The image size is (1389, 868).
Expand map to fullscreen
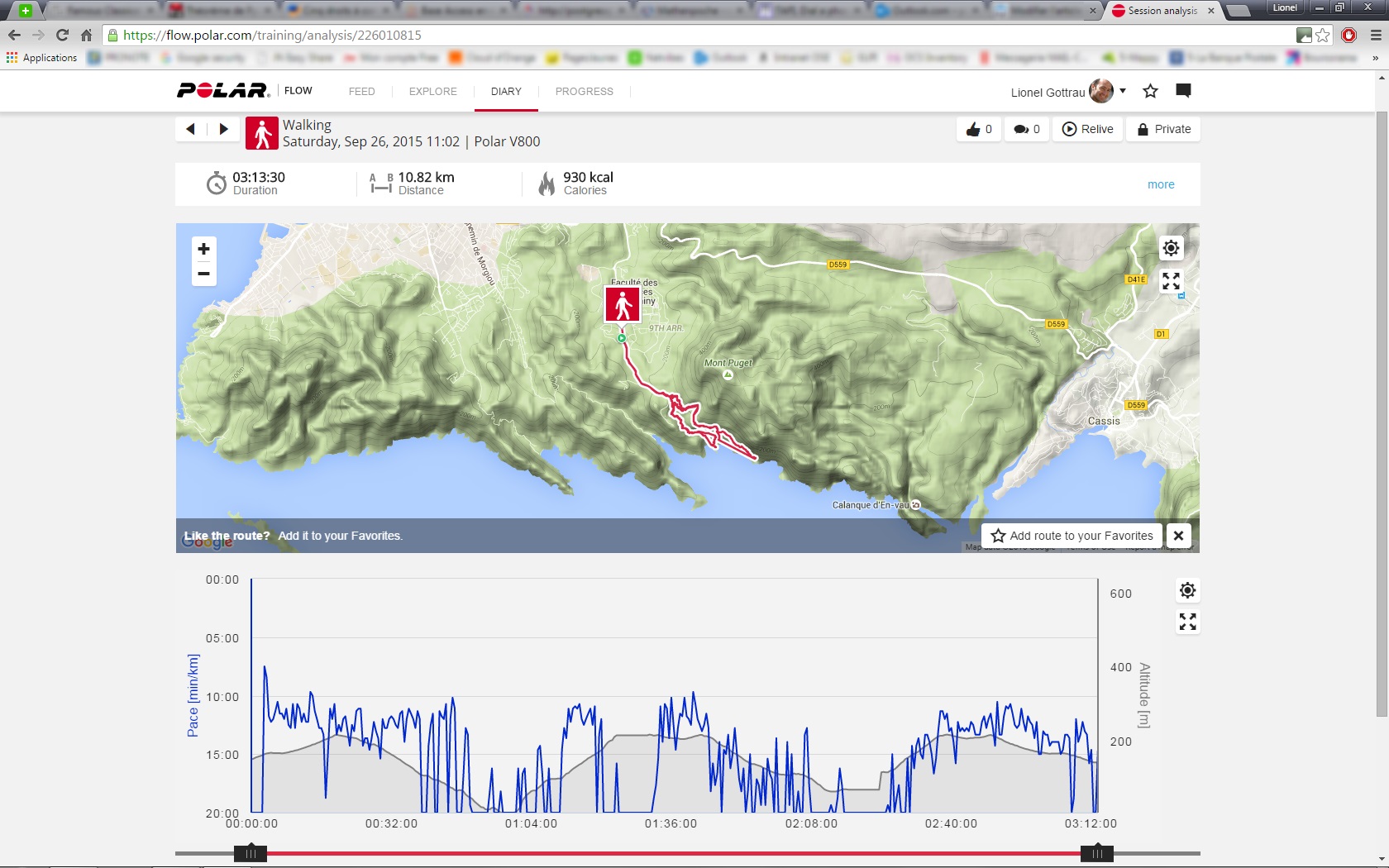pyautogui.click(x=1171, y=281)
